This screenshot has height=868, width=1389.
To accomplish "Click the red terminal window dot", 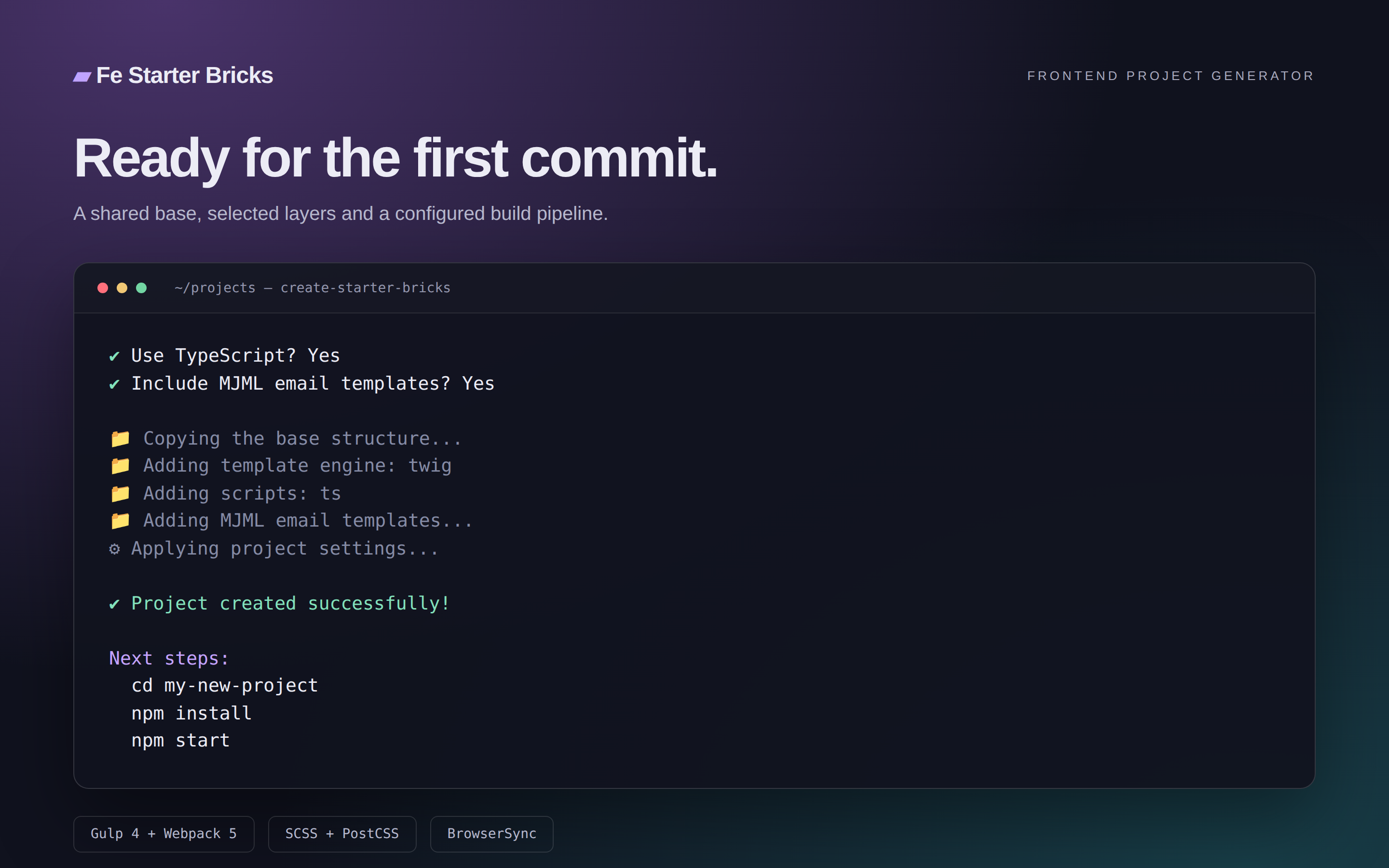I will pos(103,287).
